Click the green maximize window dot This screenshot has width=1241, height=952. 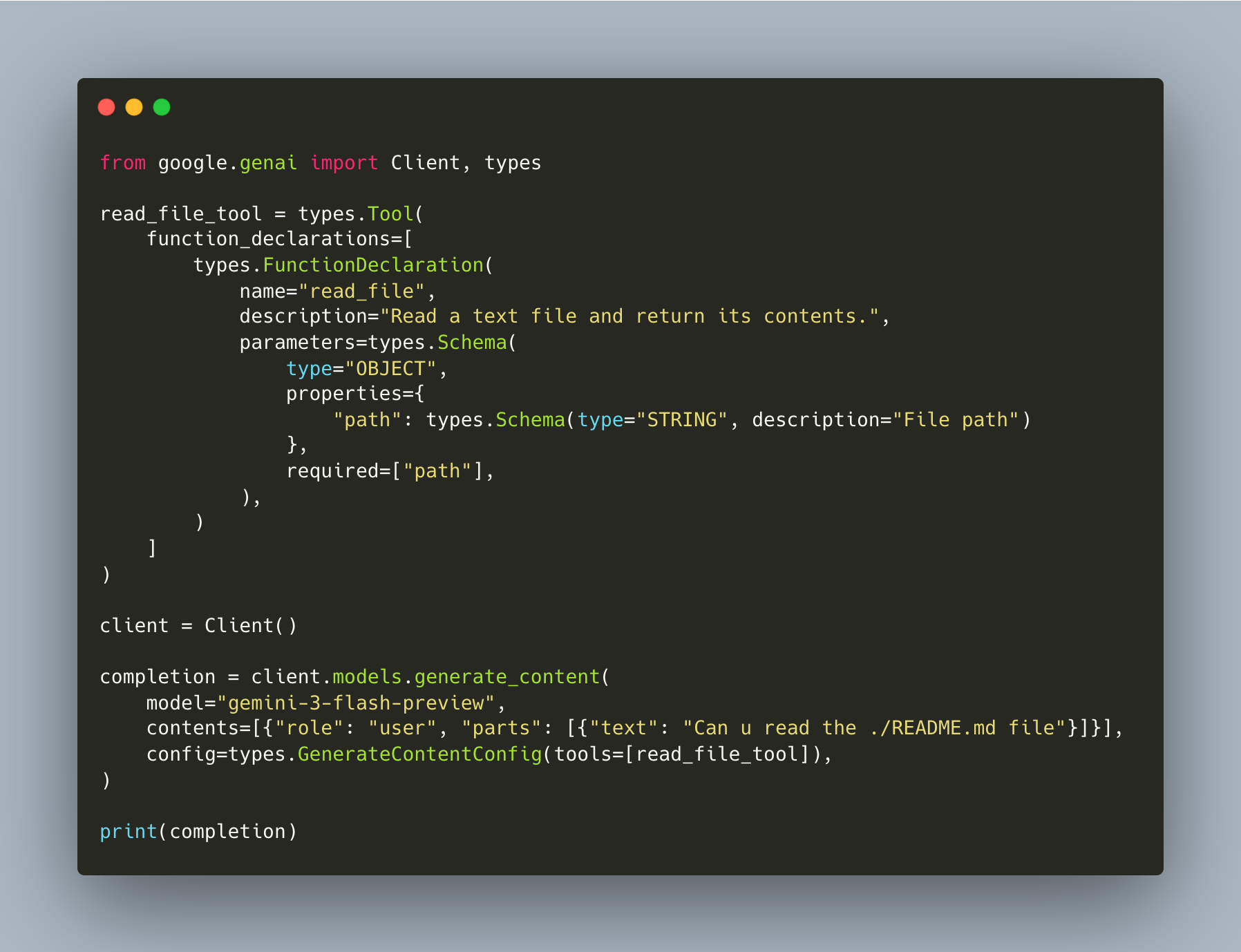coord(162,107)
